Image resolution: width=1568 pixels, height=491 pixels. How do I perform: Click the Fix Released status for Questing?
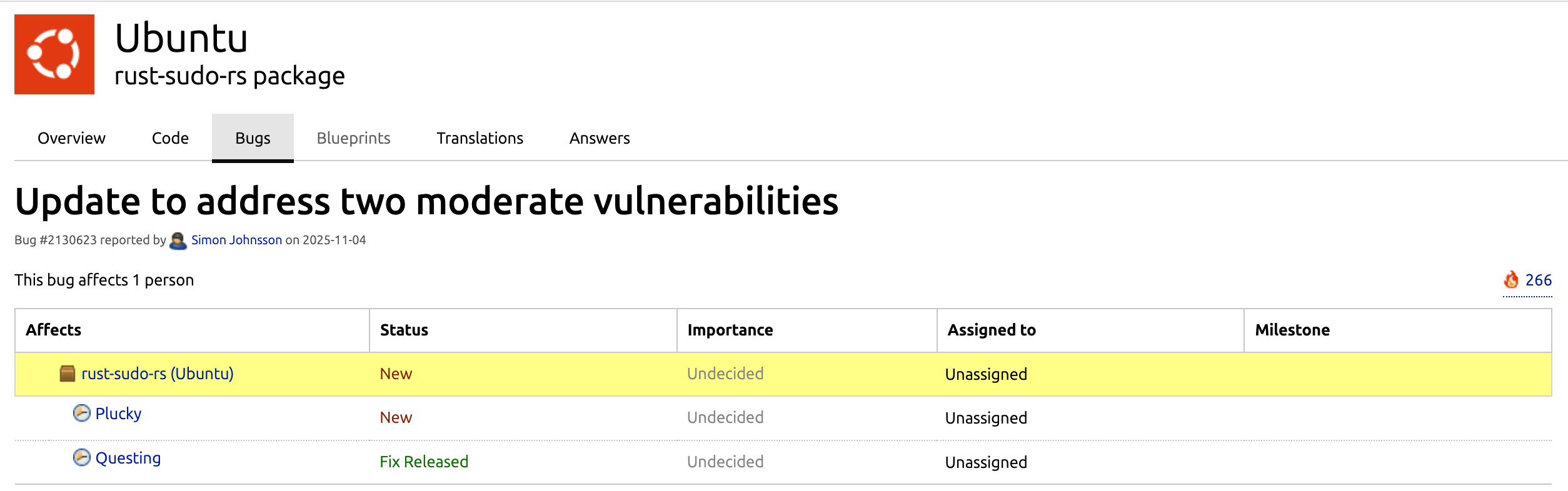(424, 462)
